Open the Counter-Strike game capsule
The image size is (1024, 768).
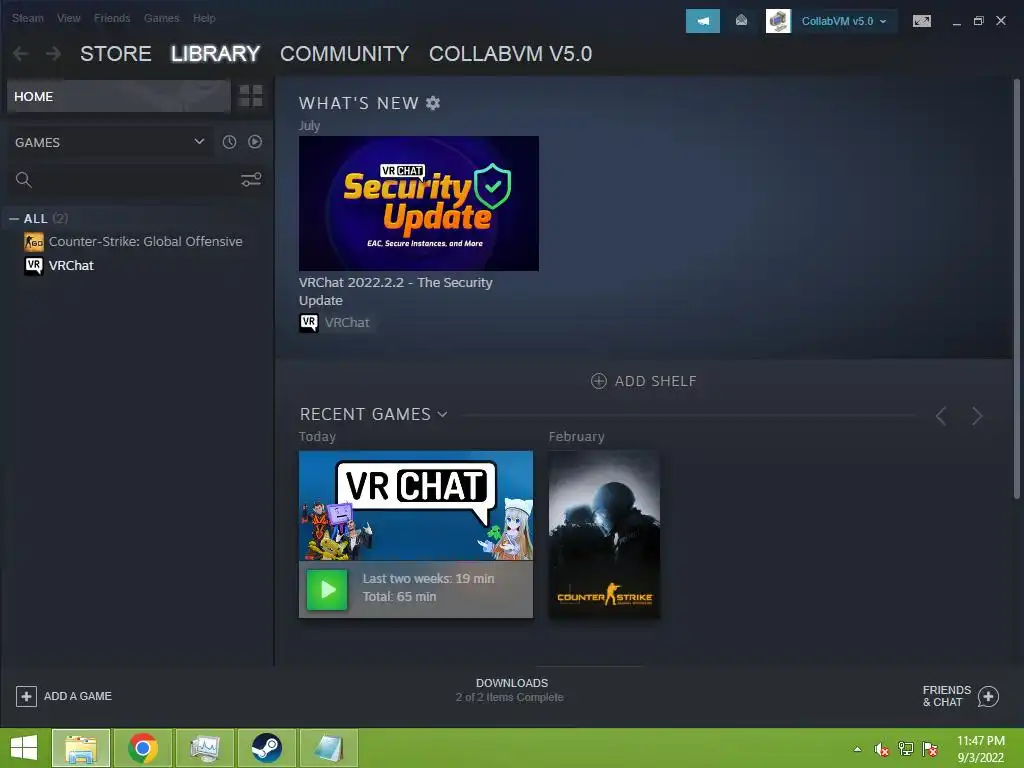click(604, 534)
